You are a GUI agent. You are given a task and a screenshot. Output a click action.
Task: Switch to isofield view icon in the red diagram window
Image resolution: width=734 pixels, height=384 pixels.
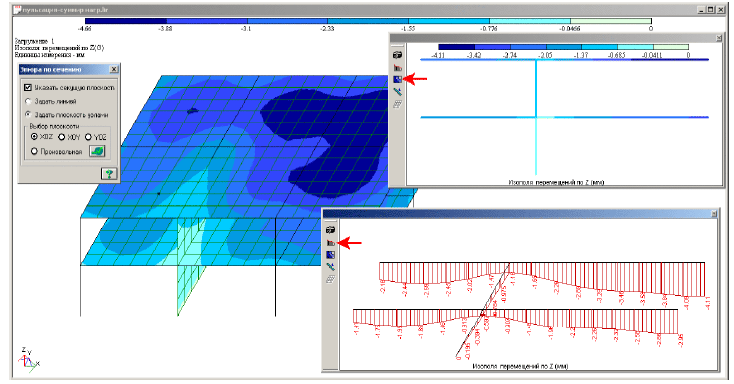(x=330, y=255)
